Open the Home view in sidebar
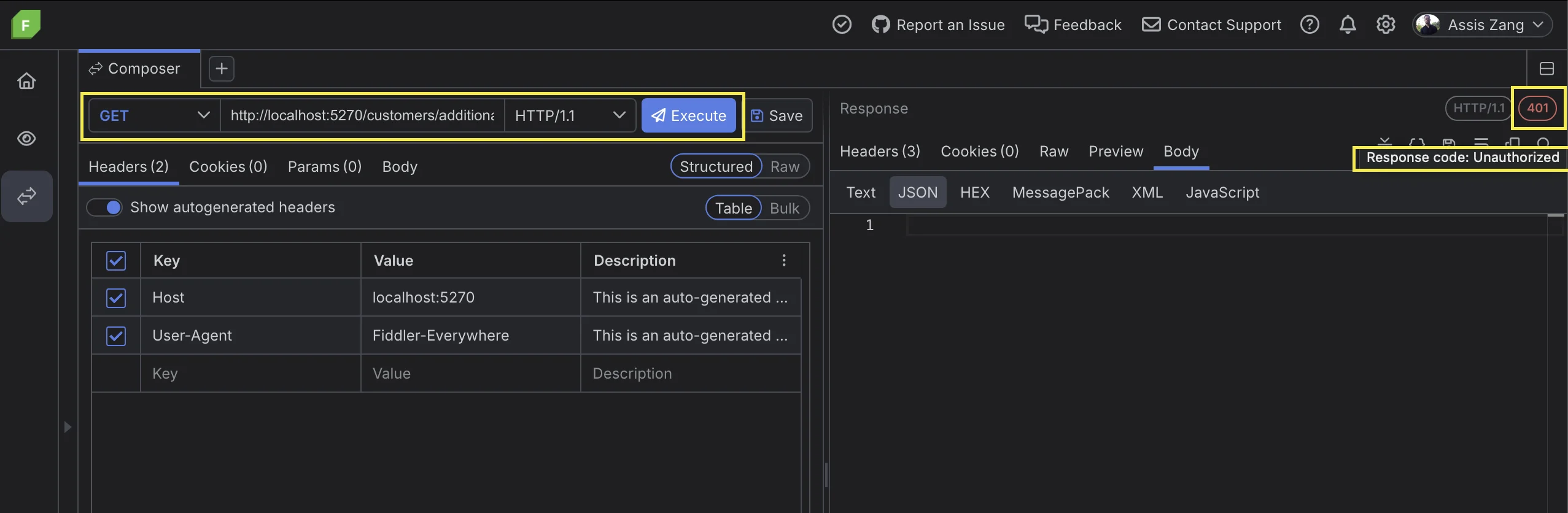This screenshot has width=1568, height=513. tap(26, 81)
